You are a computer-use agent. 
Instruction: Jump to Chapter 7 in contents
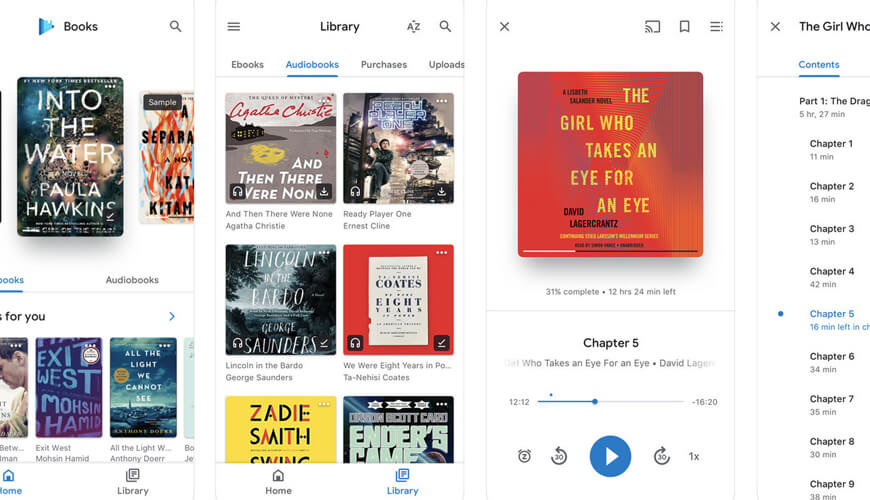(831, 405)
